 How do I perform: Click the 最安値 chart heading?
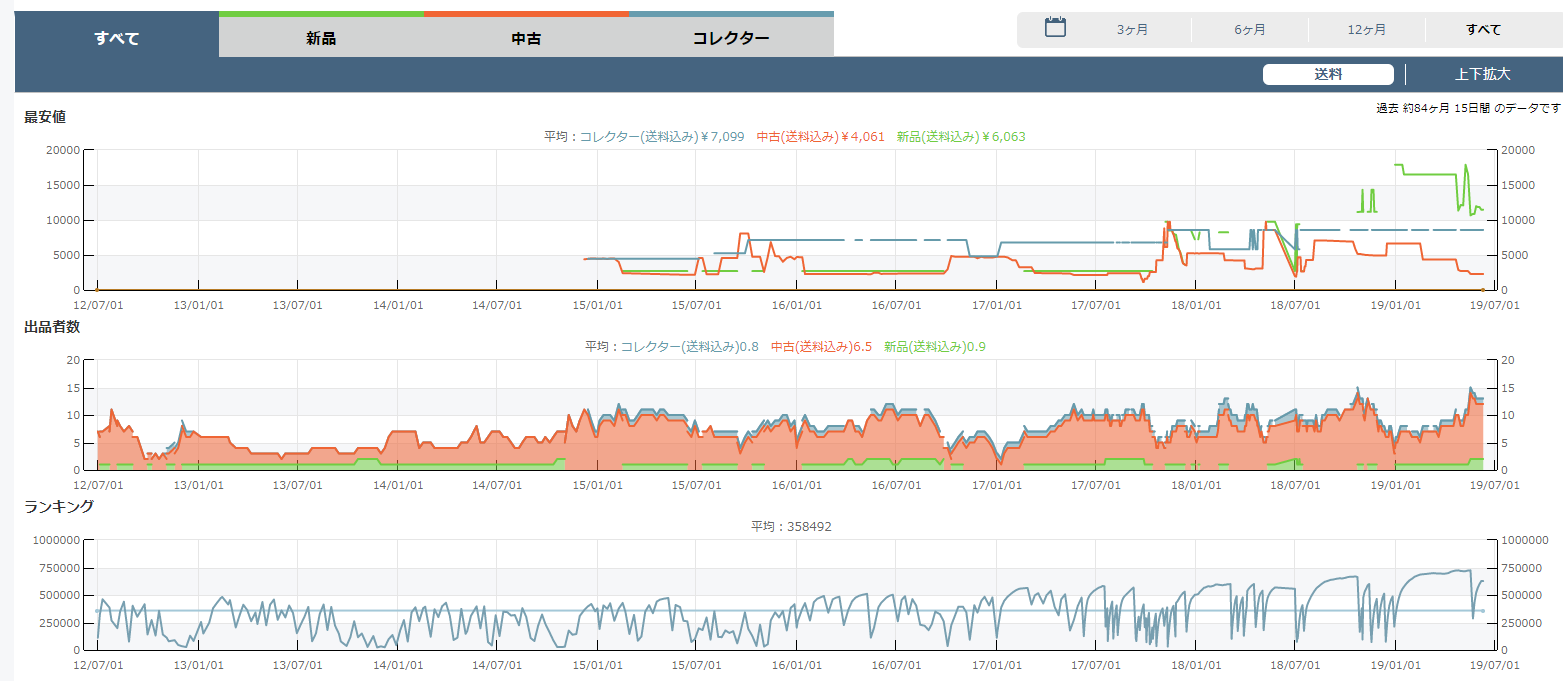45,117
